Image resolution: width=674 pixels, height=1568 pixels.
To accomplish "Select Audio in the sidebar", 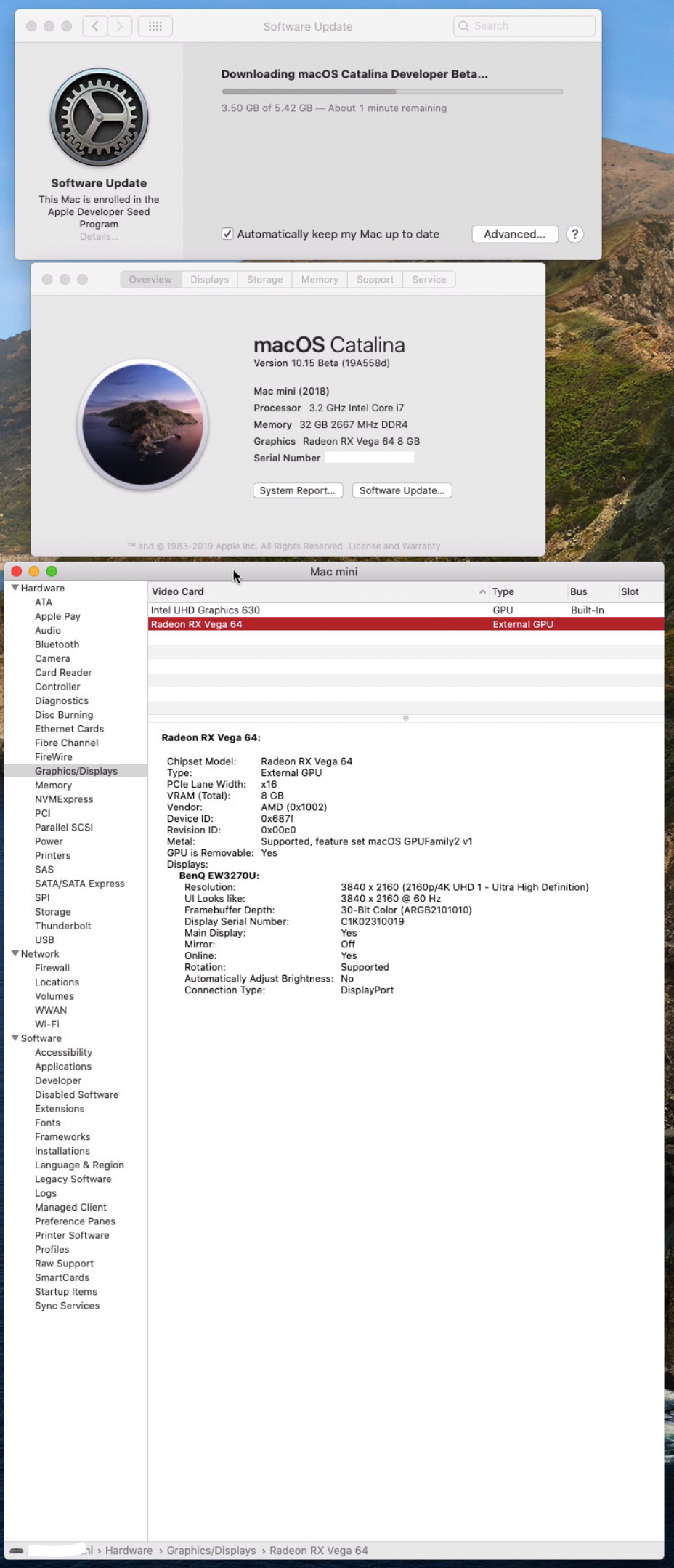I will (48, 631).
